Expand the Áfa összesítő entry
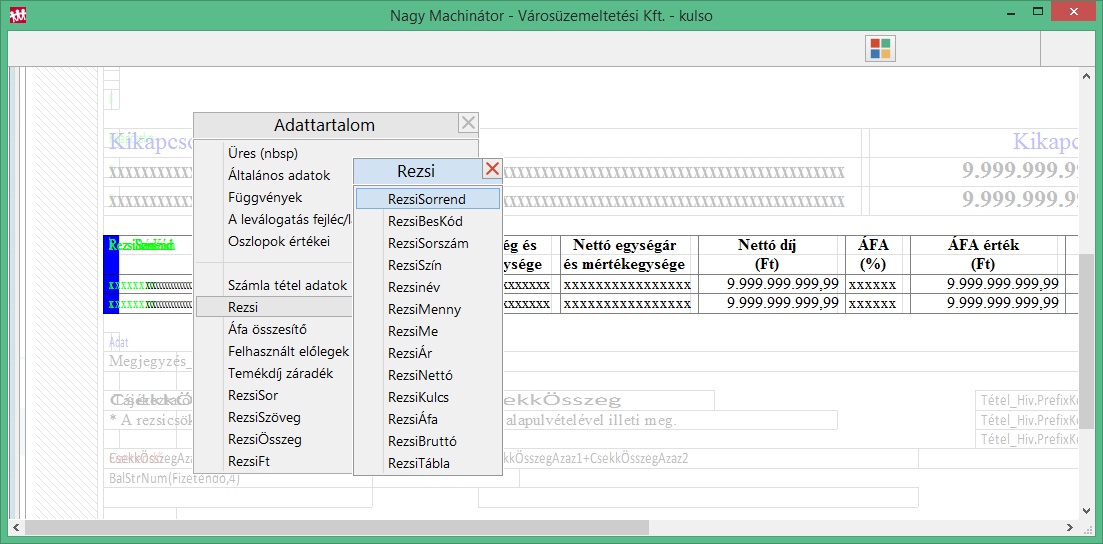The height and width of the screenshot is (544, 1103). click(267, 329)
